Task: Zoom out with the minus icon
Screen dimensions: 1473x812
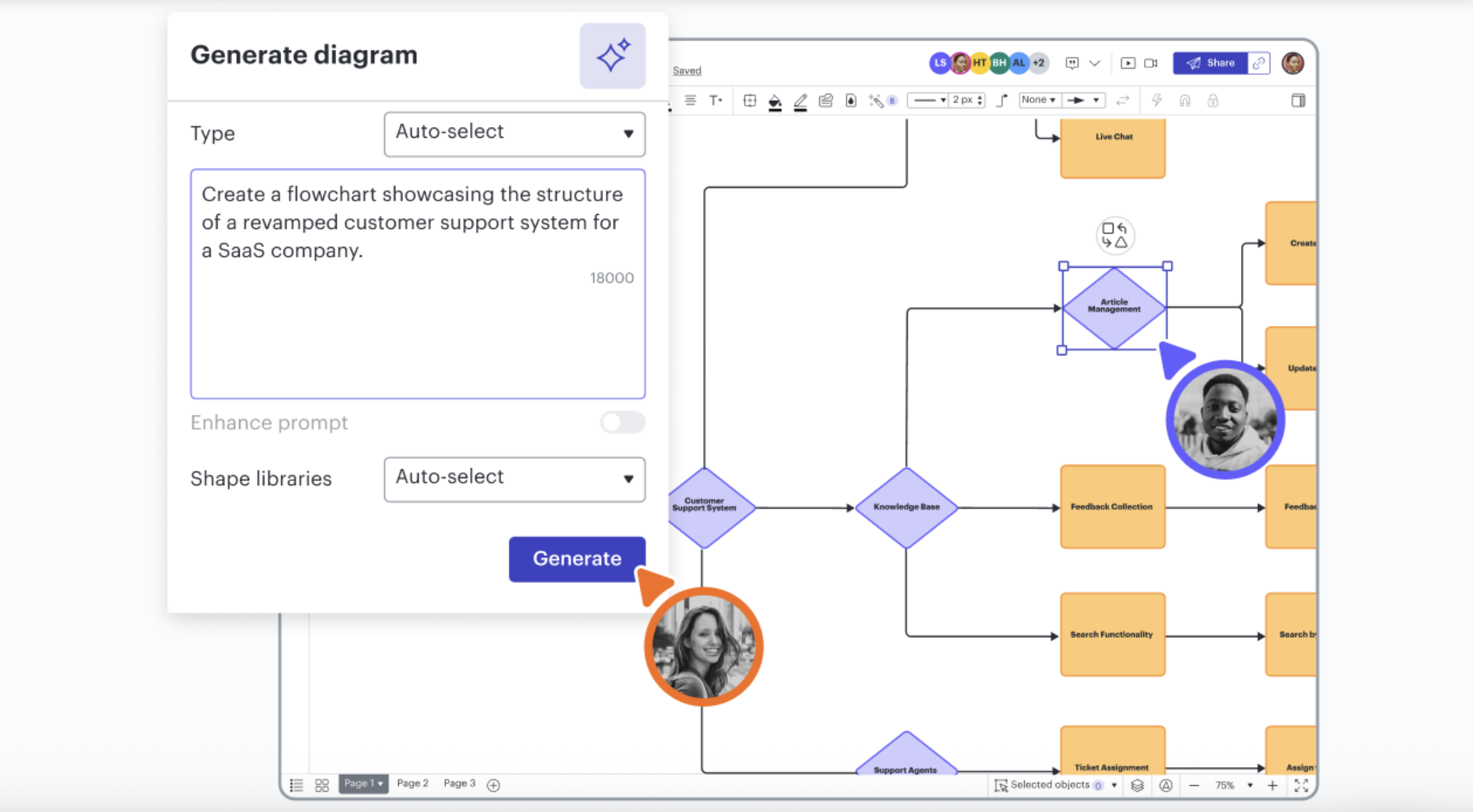Action: pos(1194,785)
